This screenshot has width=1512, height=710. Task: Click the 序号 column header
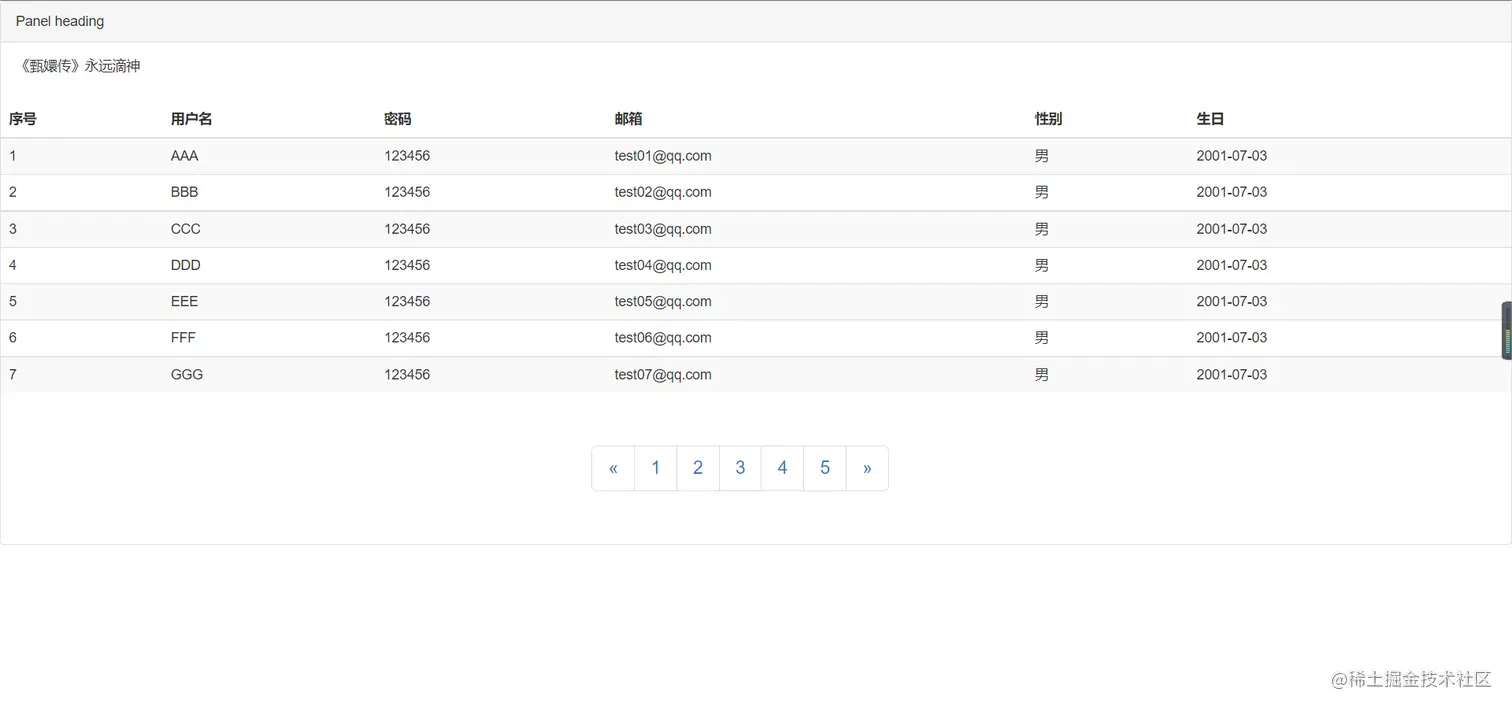[23, 119]
